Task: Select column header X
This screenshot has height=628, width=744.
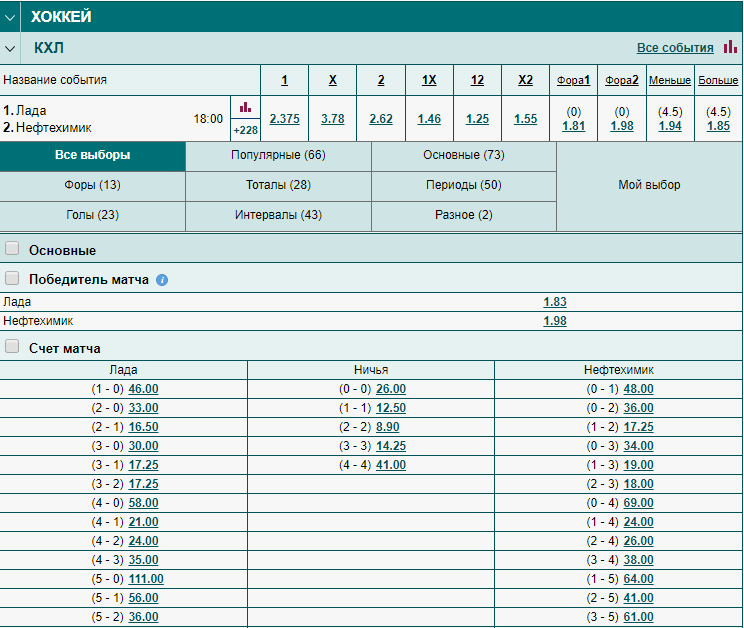Action: [x=333, y=80]
